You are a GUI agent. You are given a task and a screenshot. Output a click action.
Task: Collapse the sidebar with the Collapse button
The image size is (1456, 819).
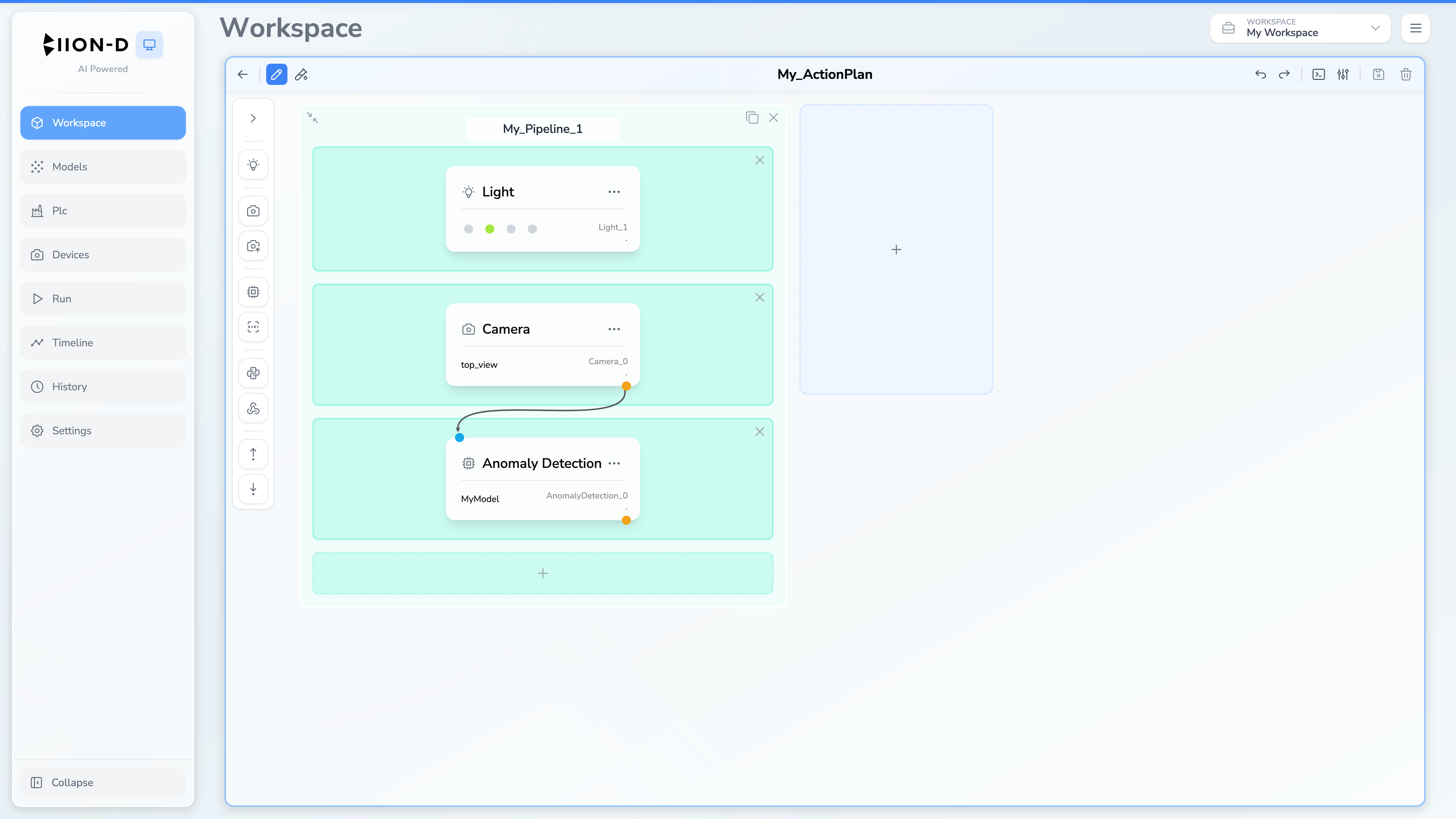(x=103, y=782)
